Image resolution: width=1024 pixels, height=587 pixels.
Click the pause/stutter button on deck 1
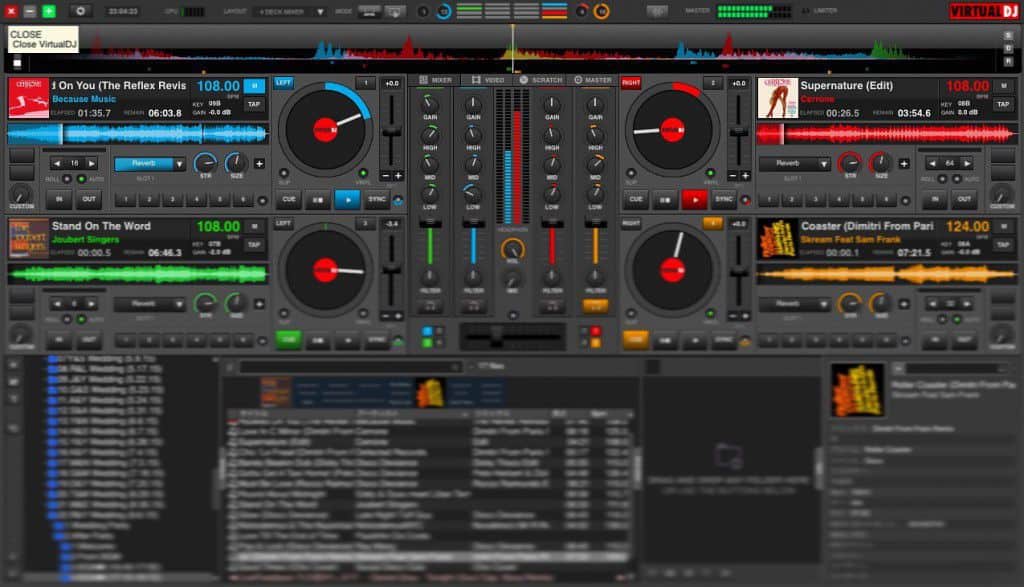pos(318,200)
